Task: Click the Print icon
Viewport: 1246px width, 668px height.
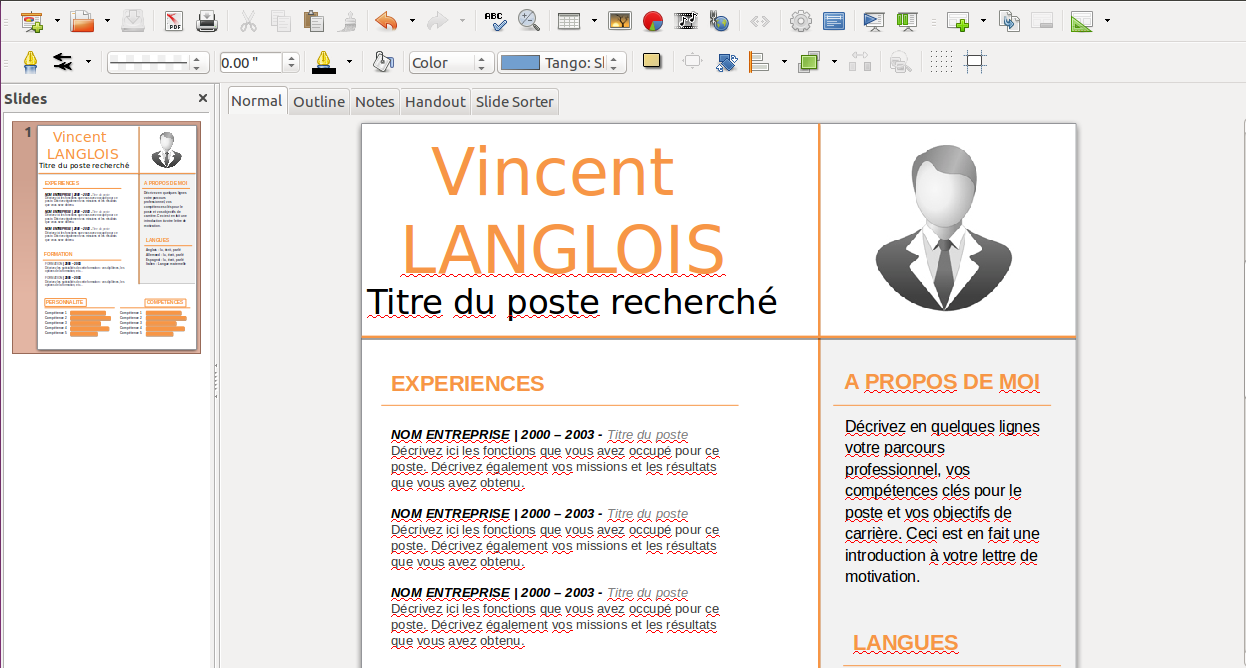Action: [x=207, y=20]
